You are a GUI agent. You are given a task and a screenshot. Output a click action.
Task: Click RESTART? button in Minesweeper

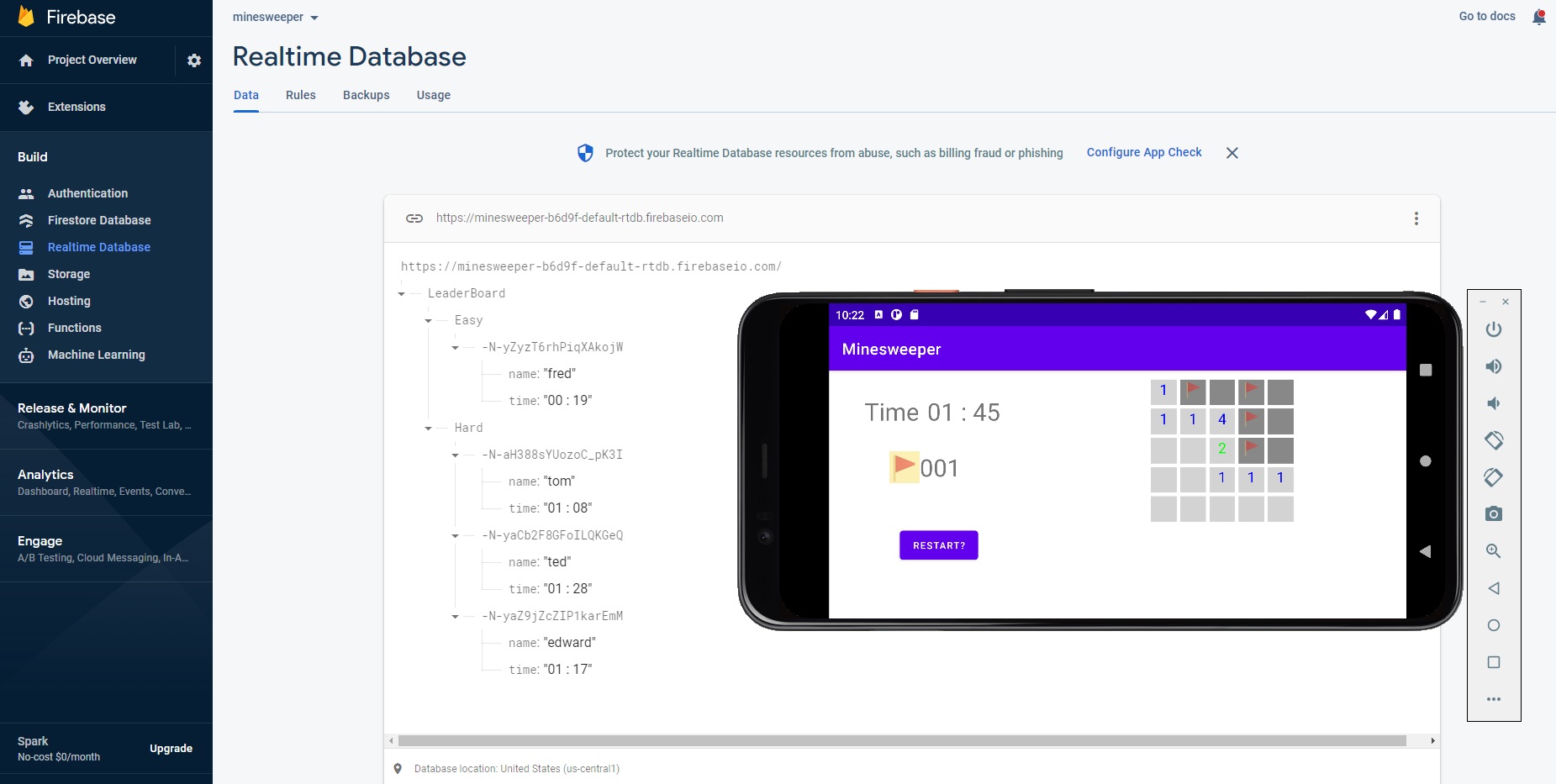tap(939, 545)
